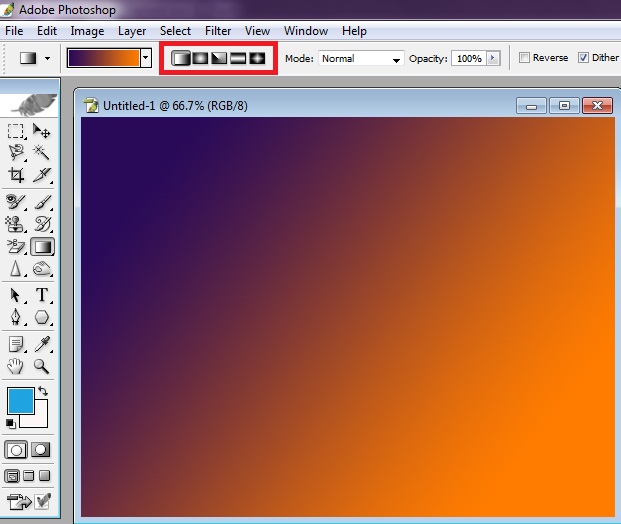
Task: Select the Pen tool
Action: point(16,317)
